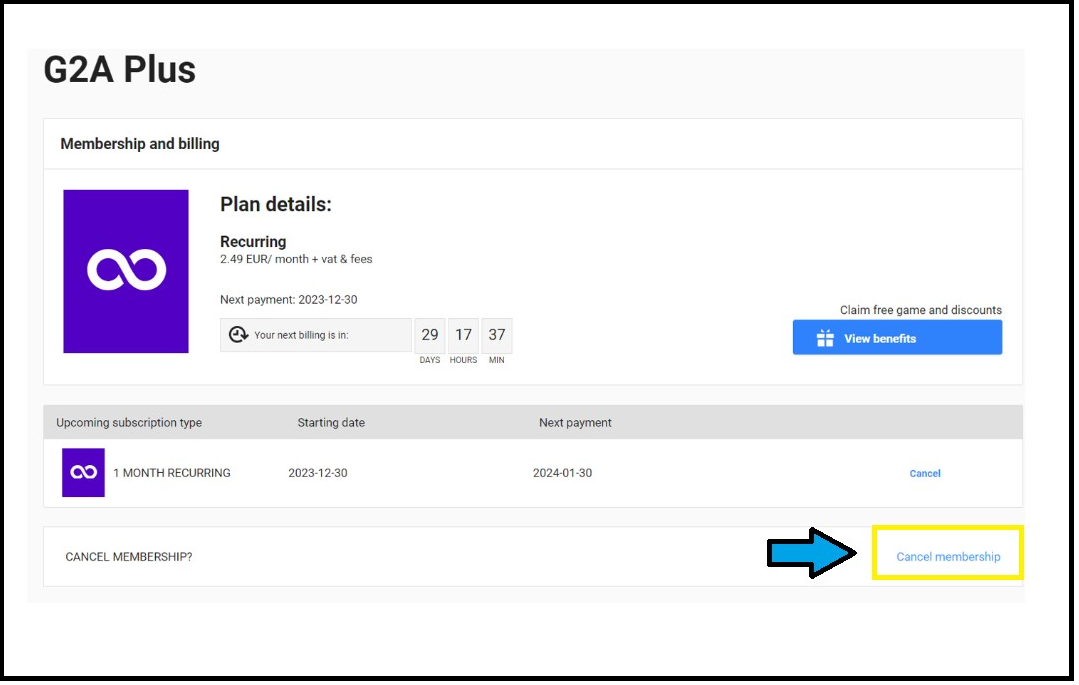Click the G2A Plus page heading
The image size is (1079, 685).
pos(120,70)
